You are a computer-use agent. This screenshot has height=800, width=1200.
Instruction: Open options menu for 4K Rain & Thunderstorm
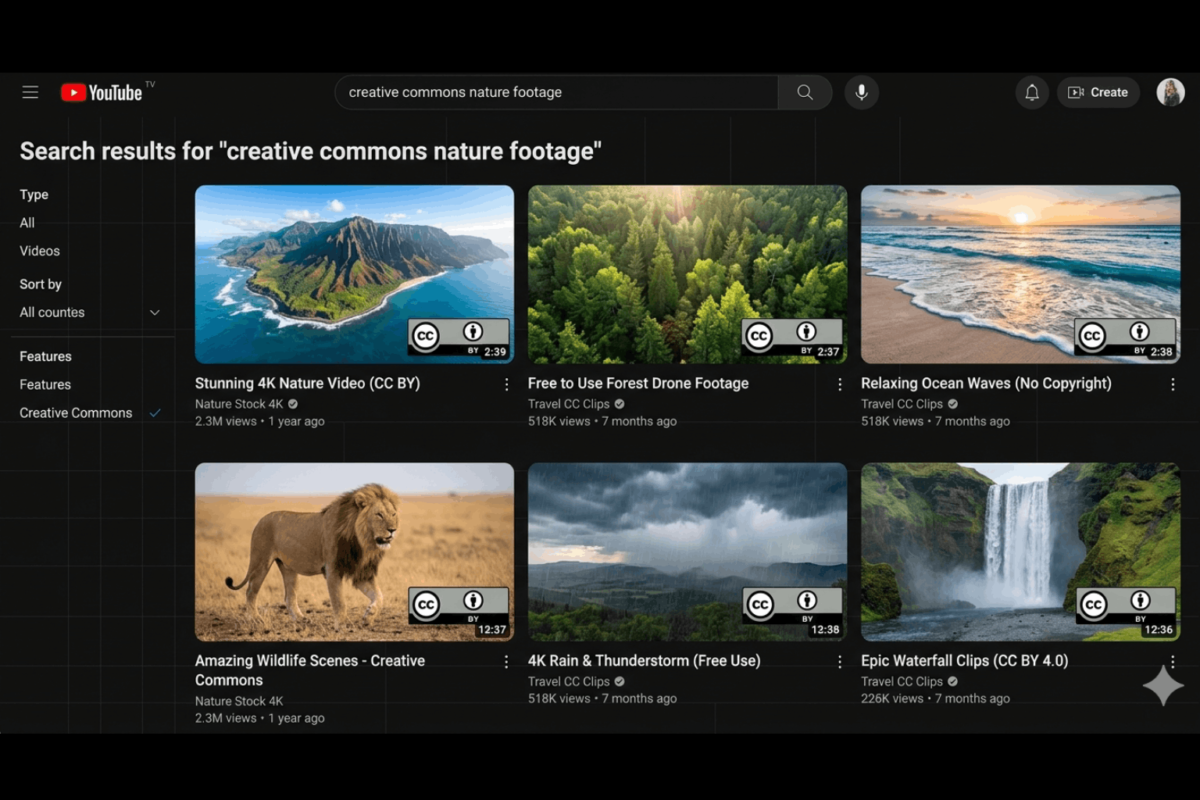[x=839, y=661]
